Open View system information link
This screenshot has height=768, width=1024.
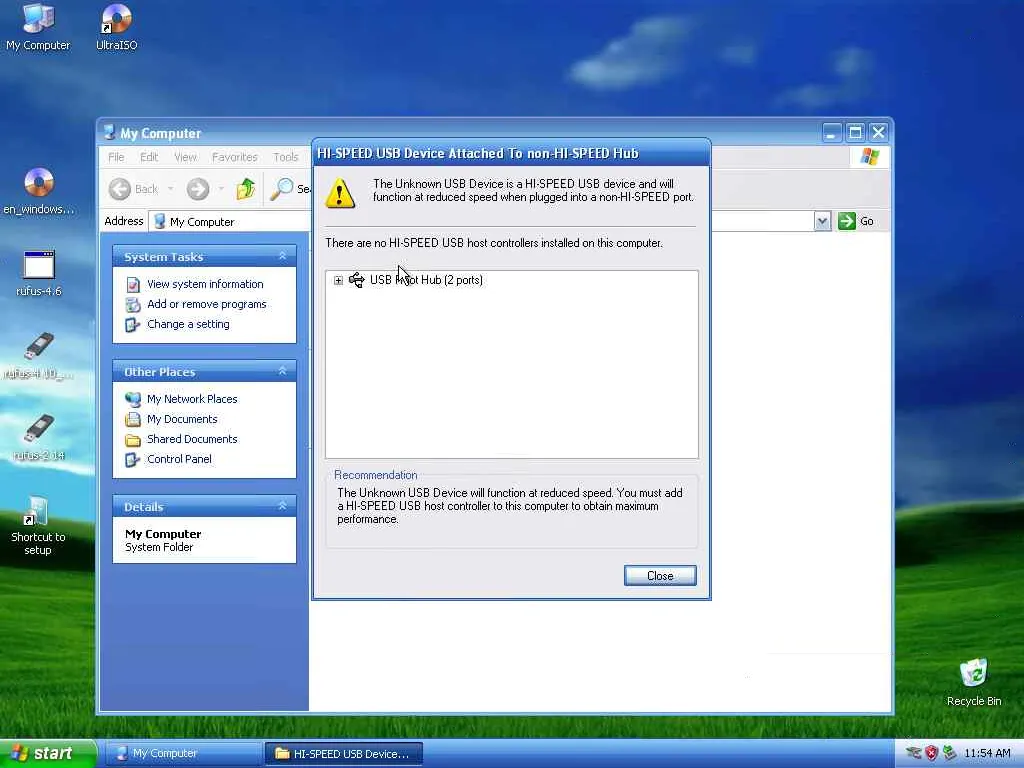coord(205,285)
